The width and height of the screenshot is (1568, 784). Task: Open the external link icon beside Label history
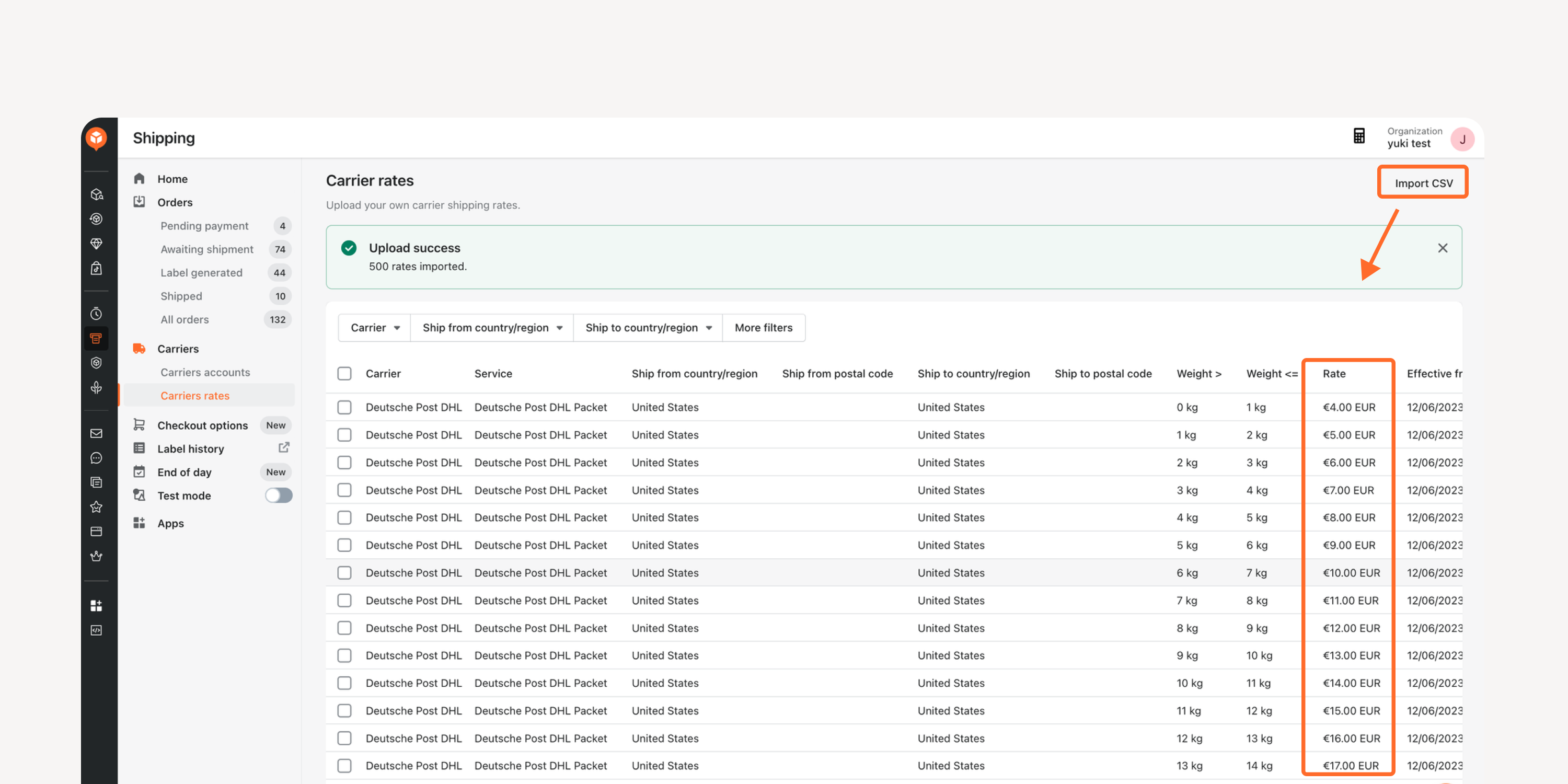click(284, 447)
